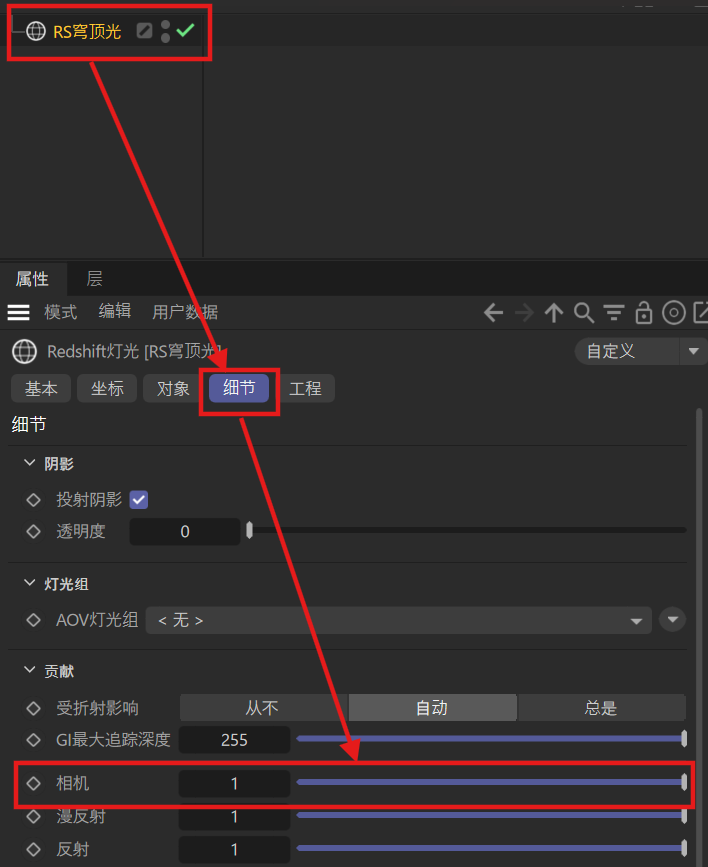
Task: Go forward with the right arrow icon
Action: pos(524,313)
